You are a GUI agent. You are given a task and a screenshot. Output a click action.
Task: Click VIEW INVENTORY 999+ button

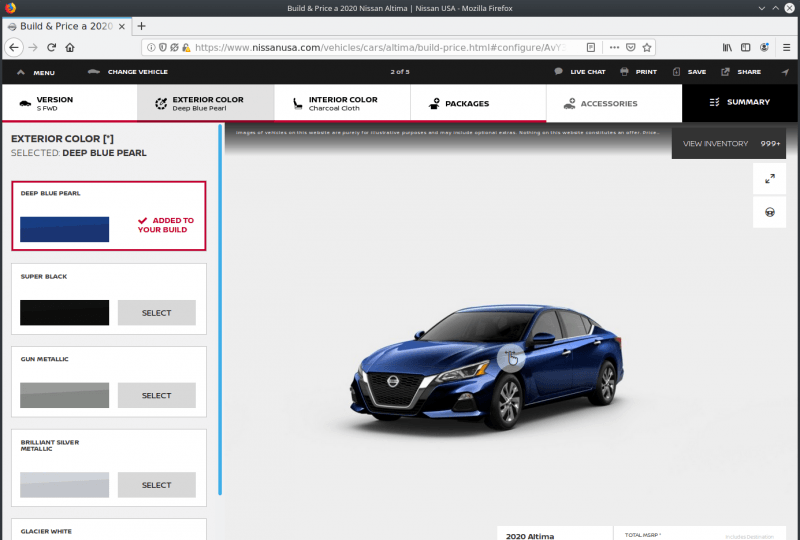[729, 143]
